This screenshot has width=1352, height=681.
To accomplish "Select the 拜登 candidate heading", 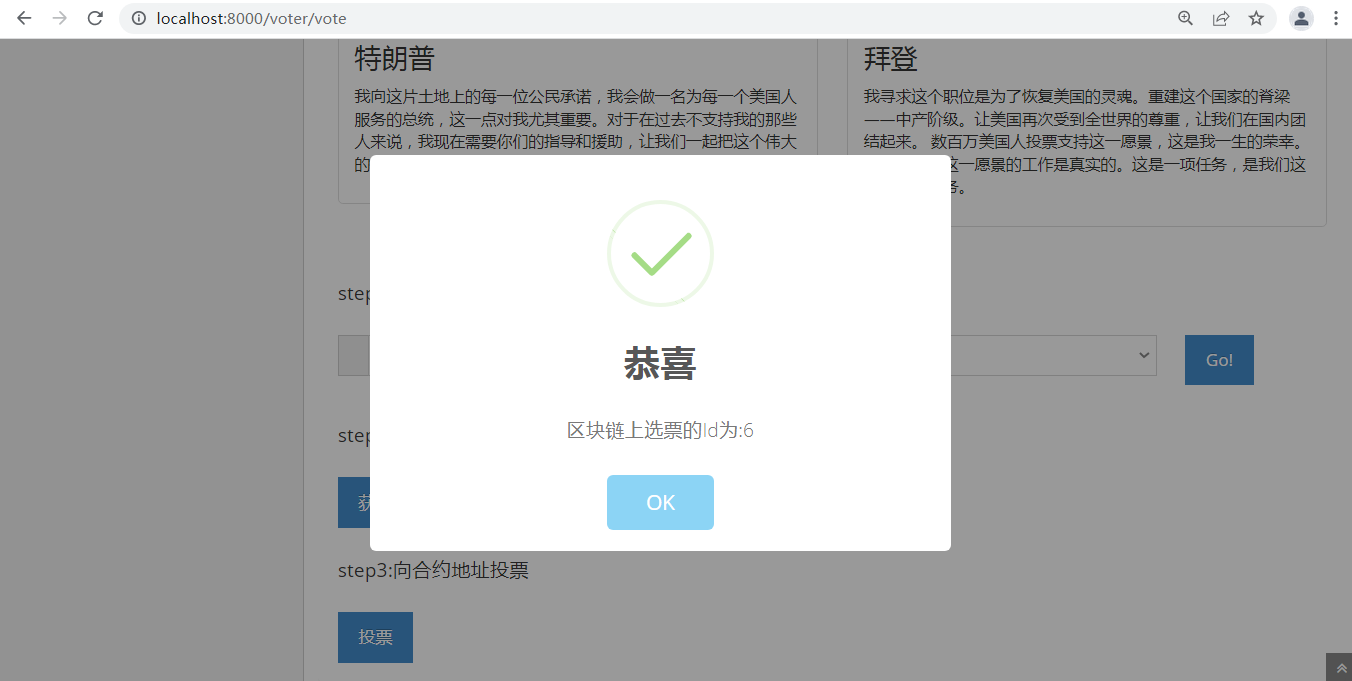I will 891,59.
